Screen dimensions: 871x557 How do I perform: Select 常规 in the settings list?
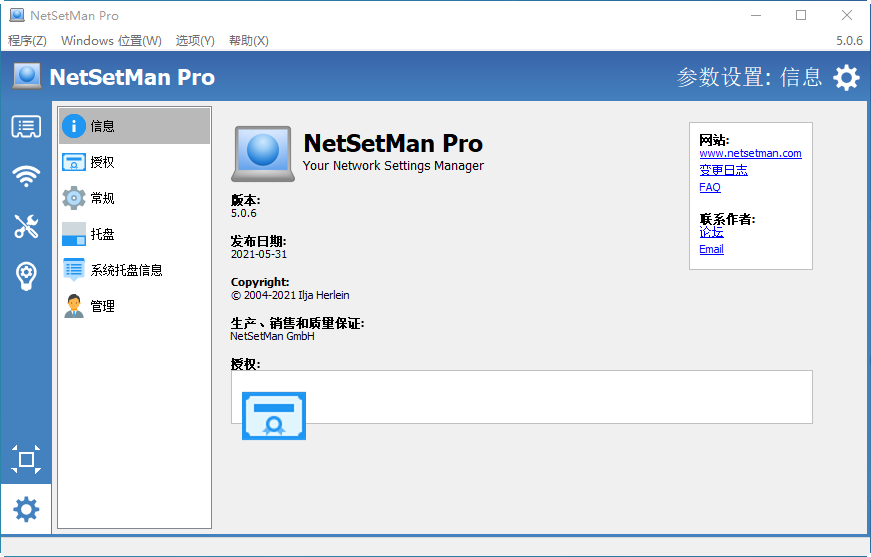[x=134, y=198]
